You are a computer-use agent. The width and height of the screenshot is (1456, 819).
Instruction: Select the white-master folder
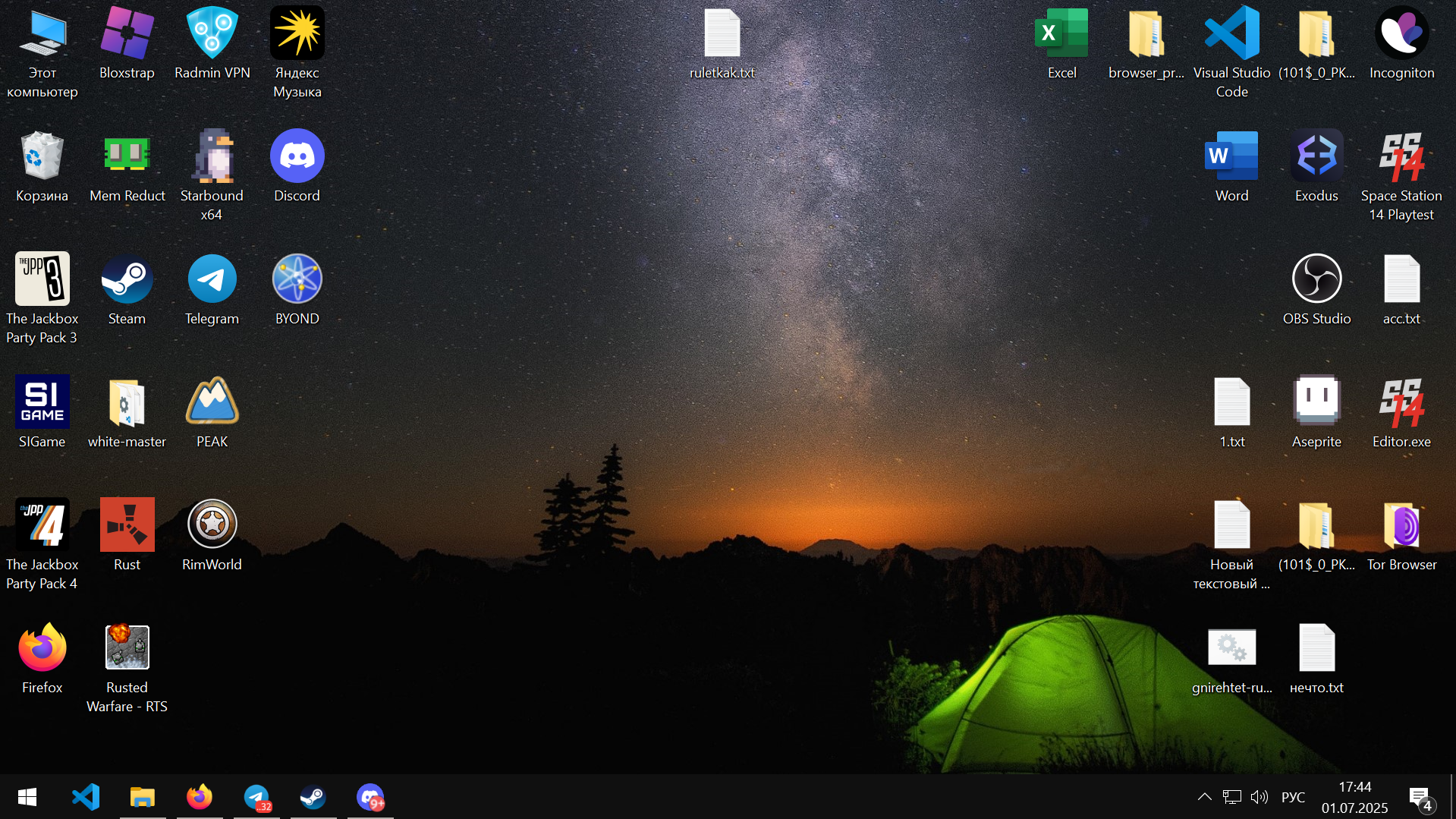[127, 413]
